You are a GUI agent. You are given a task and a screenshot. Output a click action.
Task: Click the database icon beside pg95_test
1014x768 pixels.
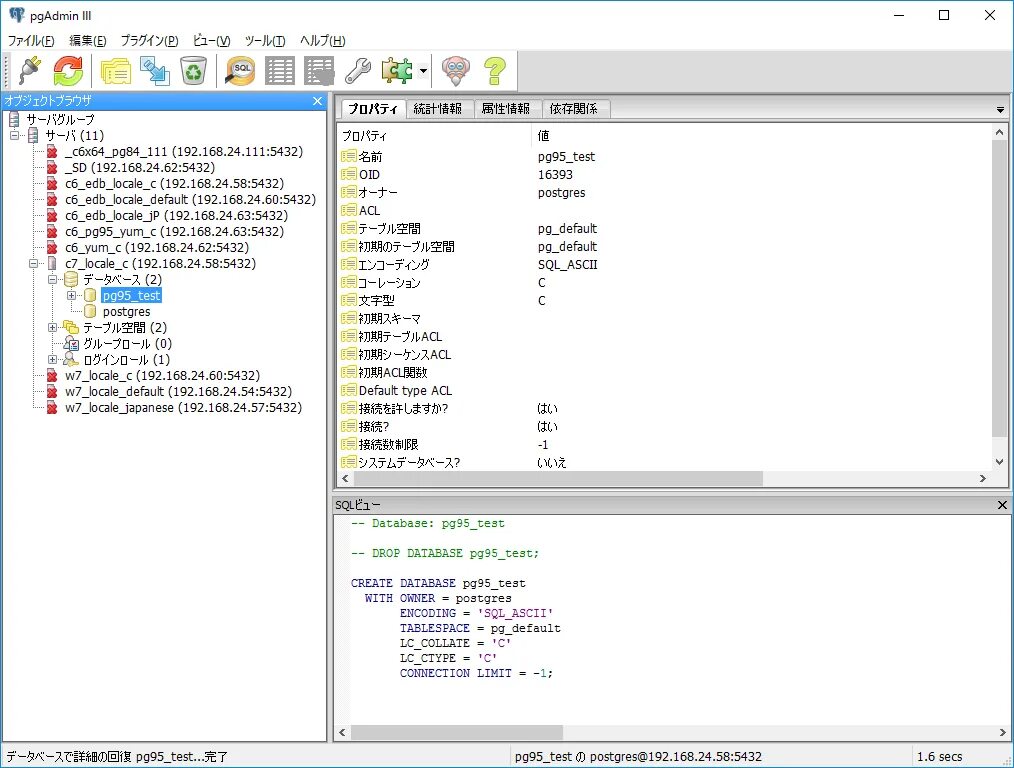[x=90, y=295]
